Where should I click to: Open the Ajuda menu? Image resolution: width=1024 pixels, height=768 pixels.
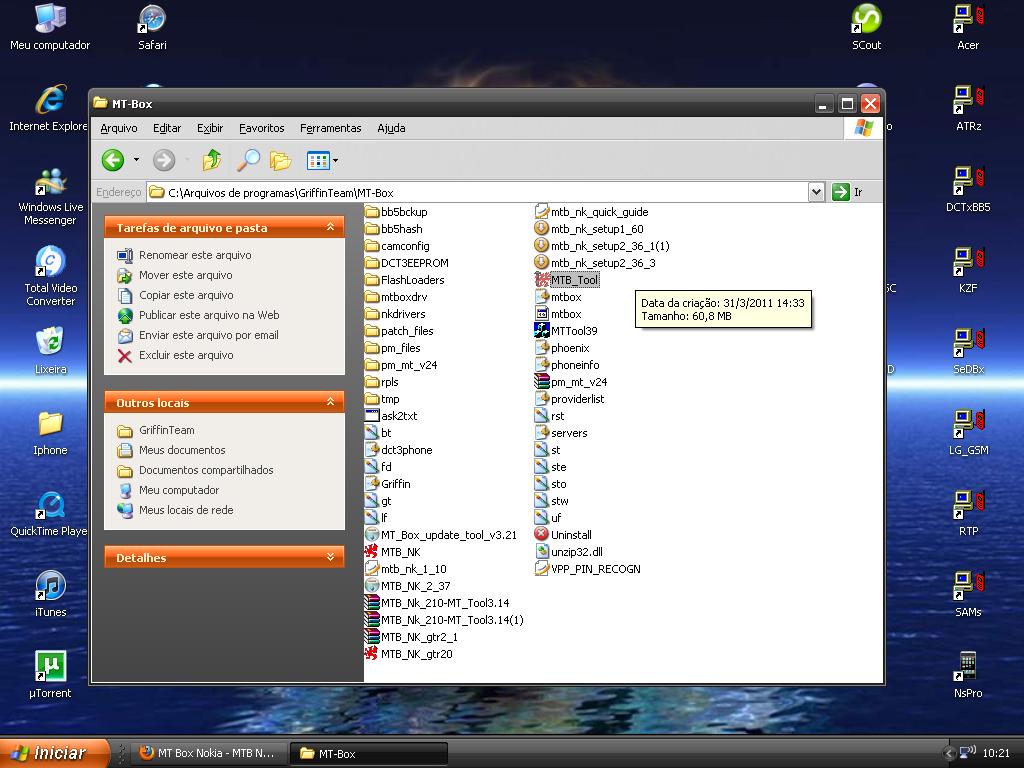click(391, 128)
